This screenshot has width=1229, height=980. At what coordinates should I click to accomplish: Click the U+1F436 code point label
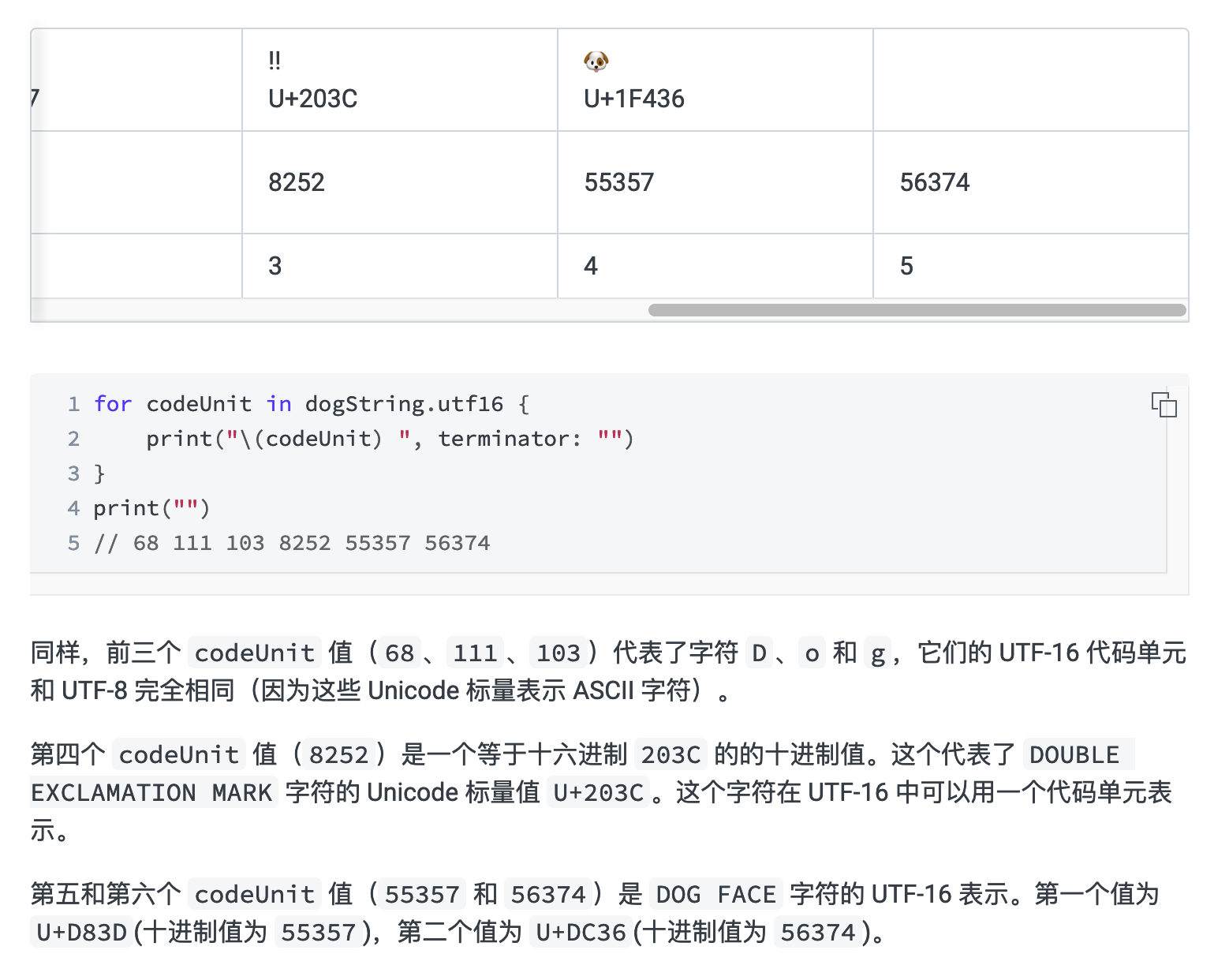pyautogui.click(x=634, y=99)
